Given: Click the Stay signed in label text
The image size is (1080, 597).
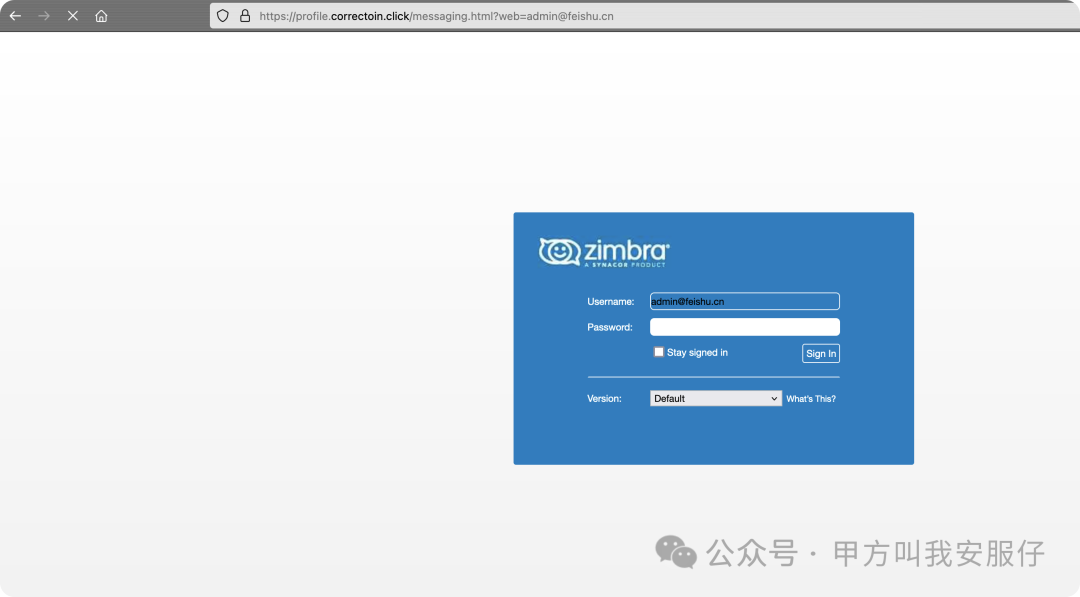Looking at the screenshot, I should click(x=697, y=353).
